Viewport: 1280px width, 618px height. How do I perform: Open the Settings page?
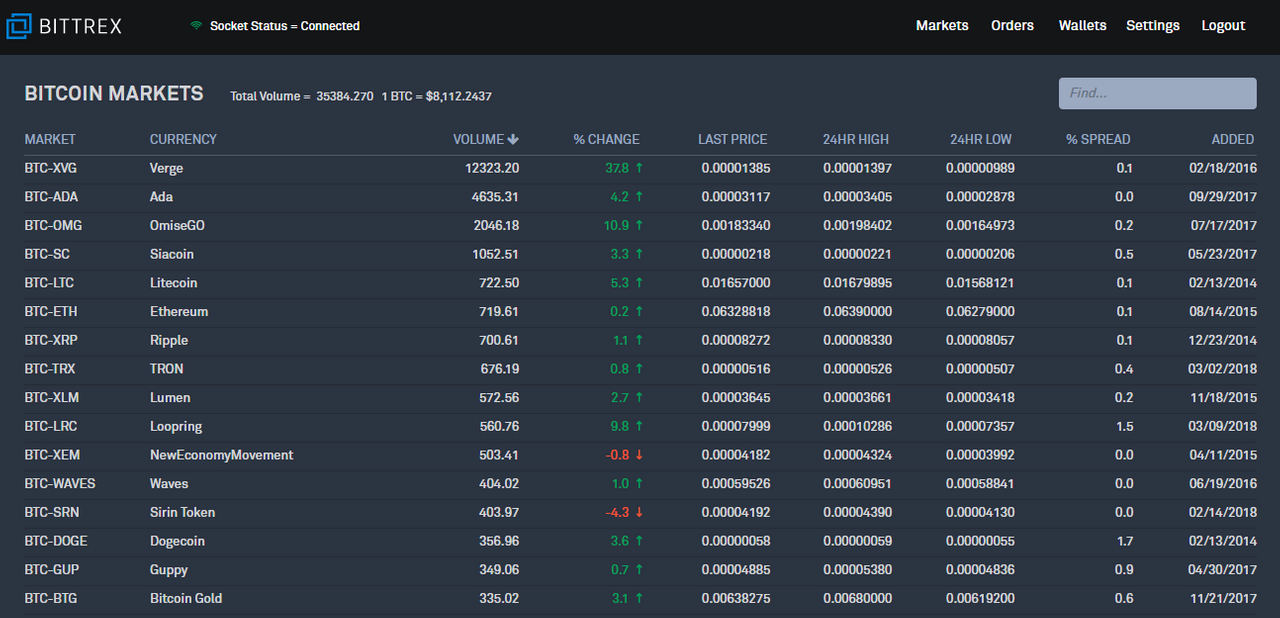[x=1153, y=26]
